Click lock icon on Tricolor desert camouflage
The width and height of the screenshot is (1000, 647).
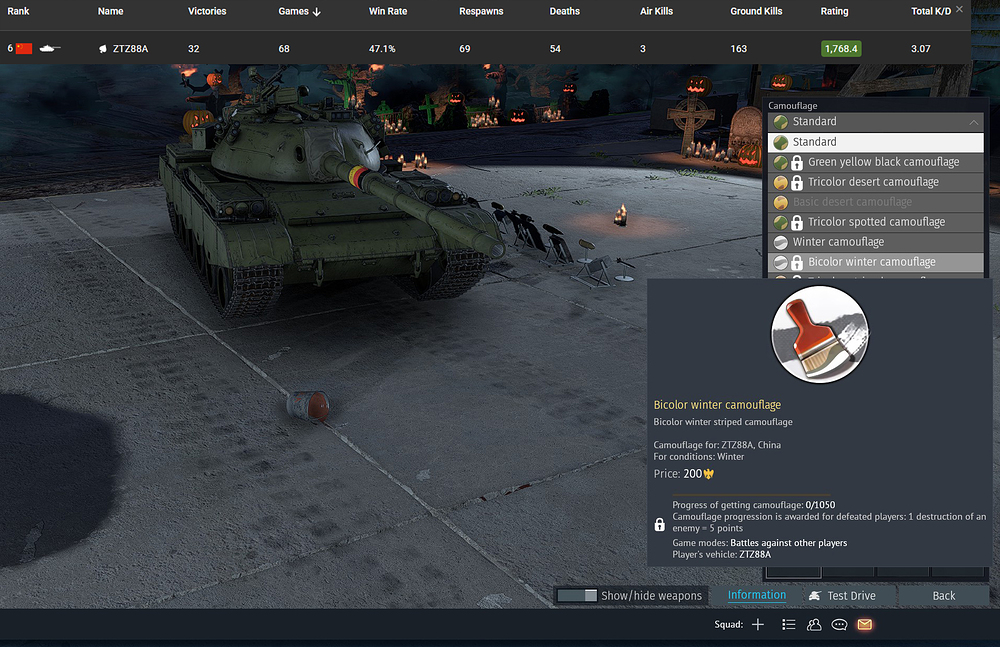797,182
